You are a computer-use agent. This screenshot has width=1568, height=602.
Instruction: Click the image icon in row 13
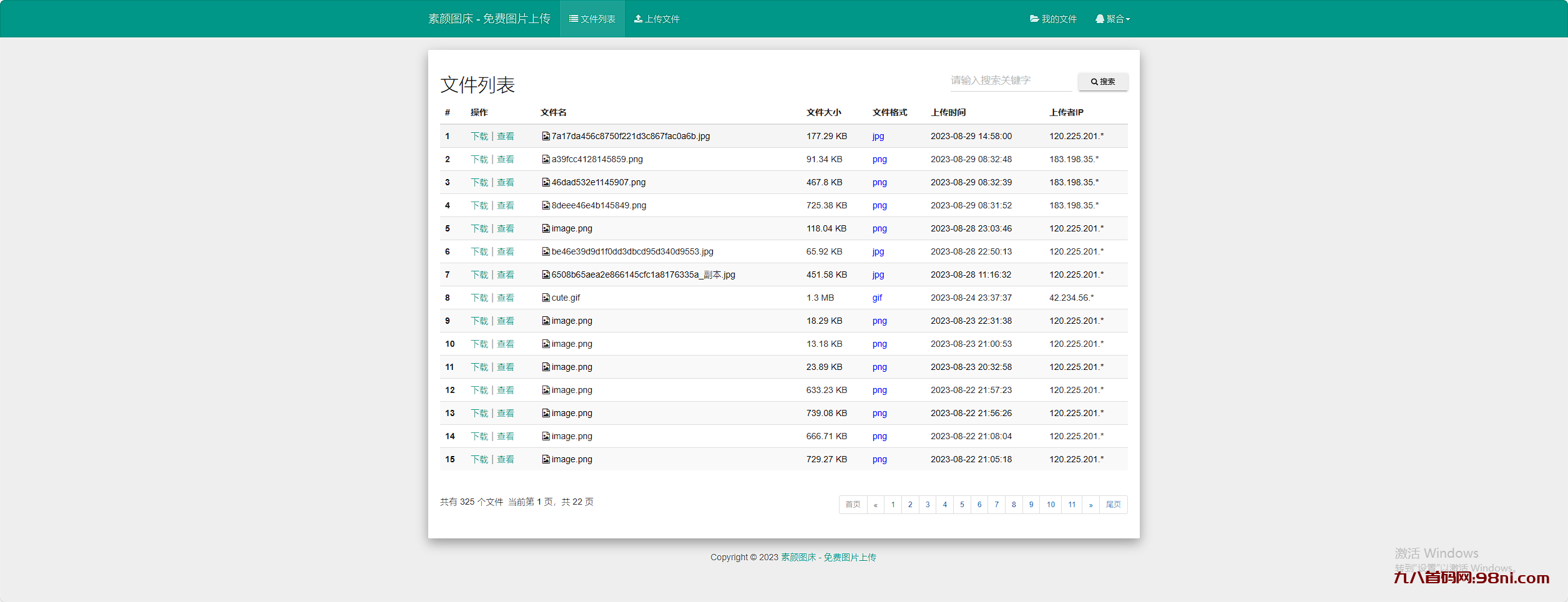[x=546, y=413]
